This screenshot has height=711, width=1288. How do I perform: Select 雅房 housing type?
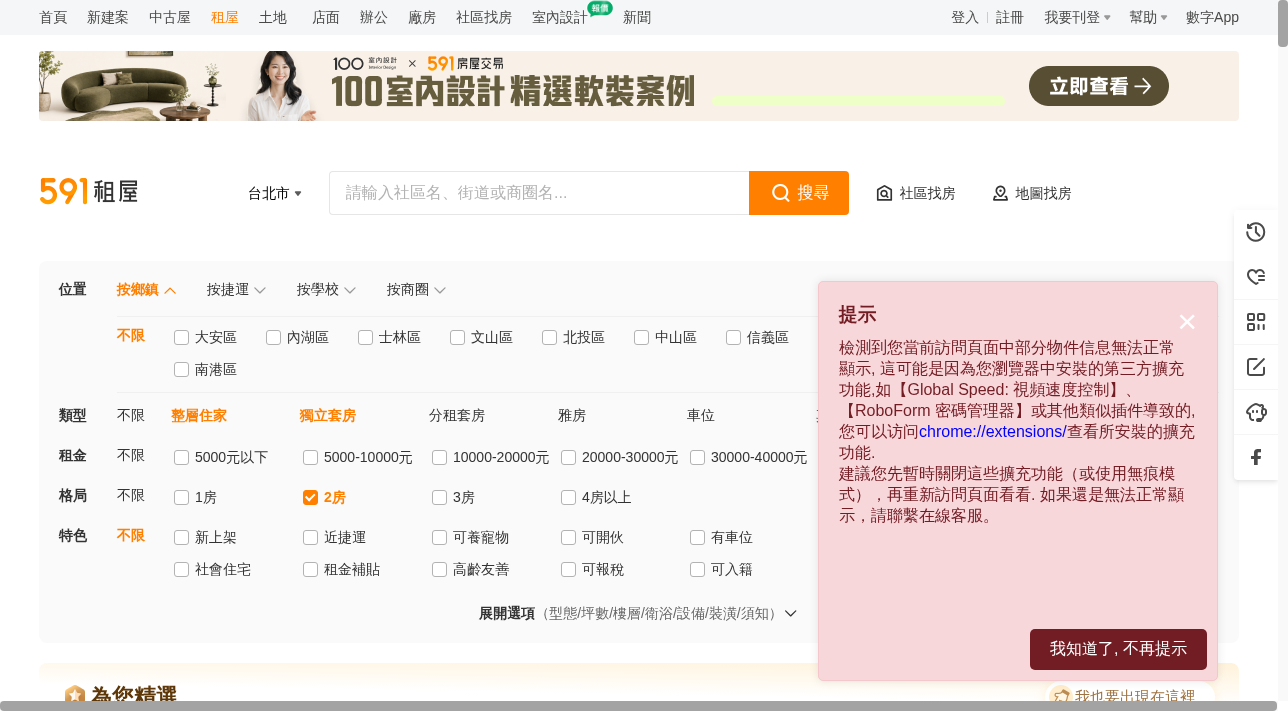click(x=572, y=415)
